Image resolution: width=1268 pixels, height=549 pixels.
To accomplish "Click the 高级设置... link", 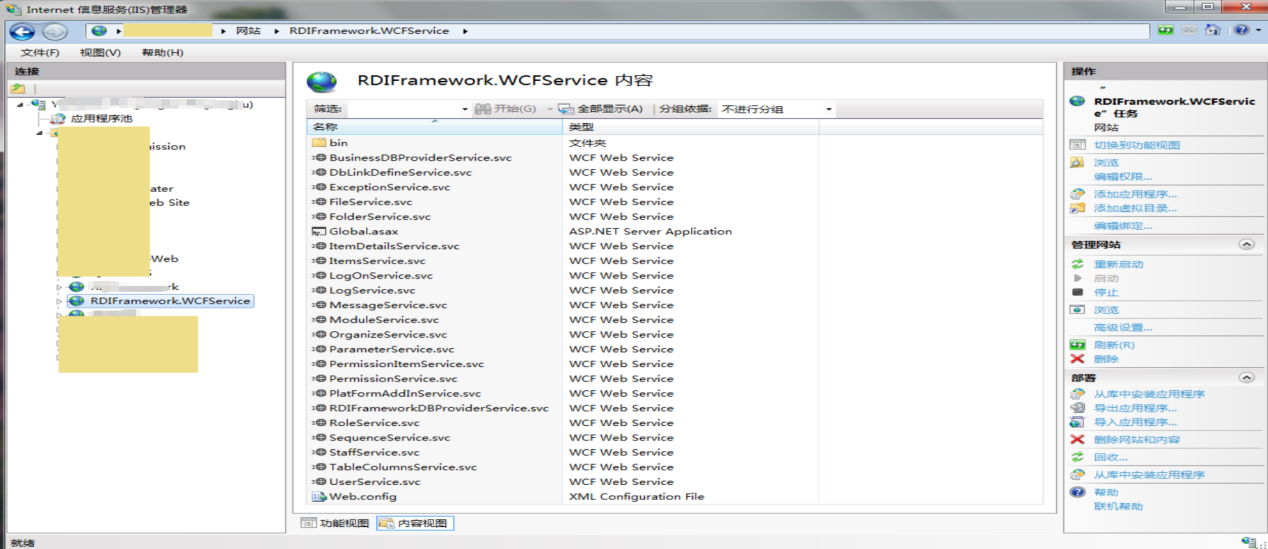I will [1122, 327].
